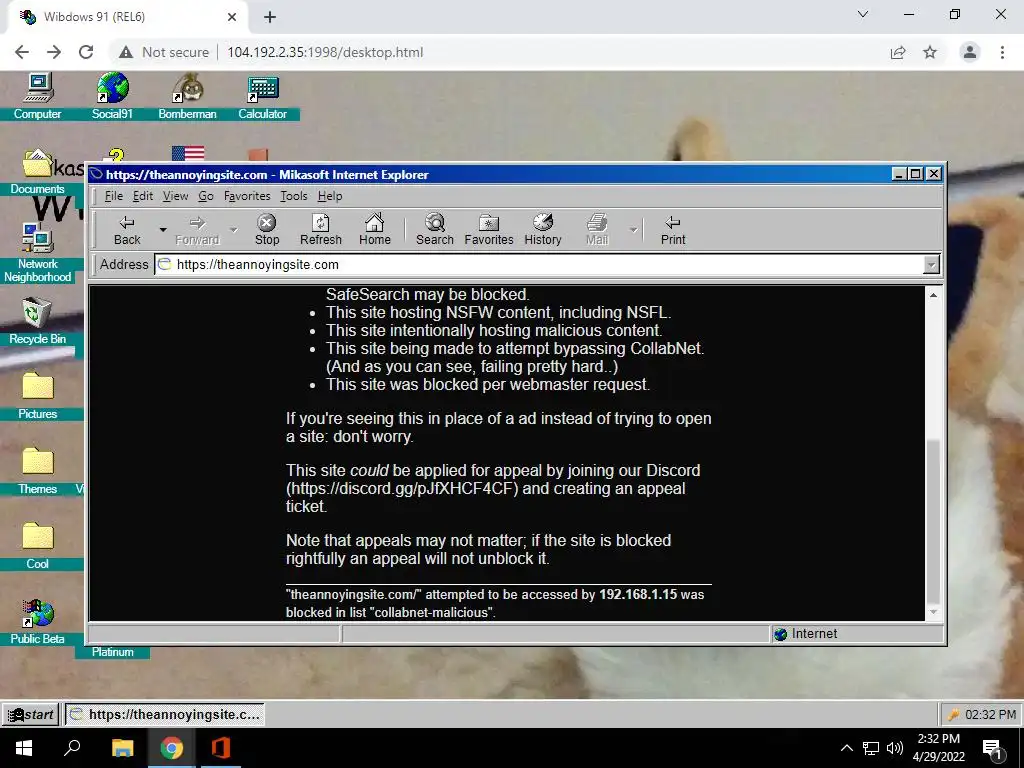Open Favorites toolbar button
Viewport: 1024px width, 768px height.
[x=488, y=230]
